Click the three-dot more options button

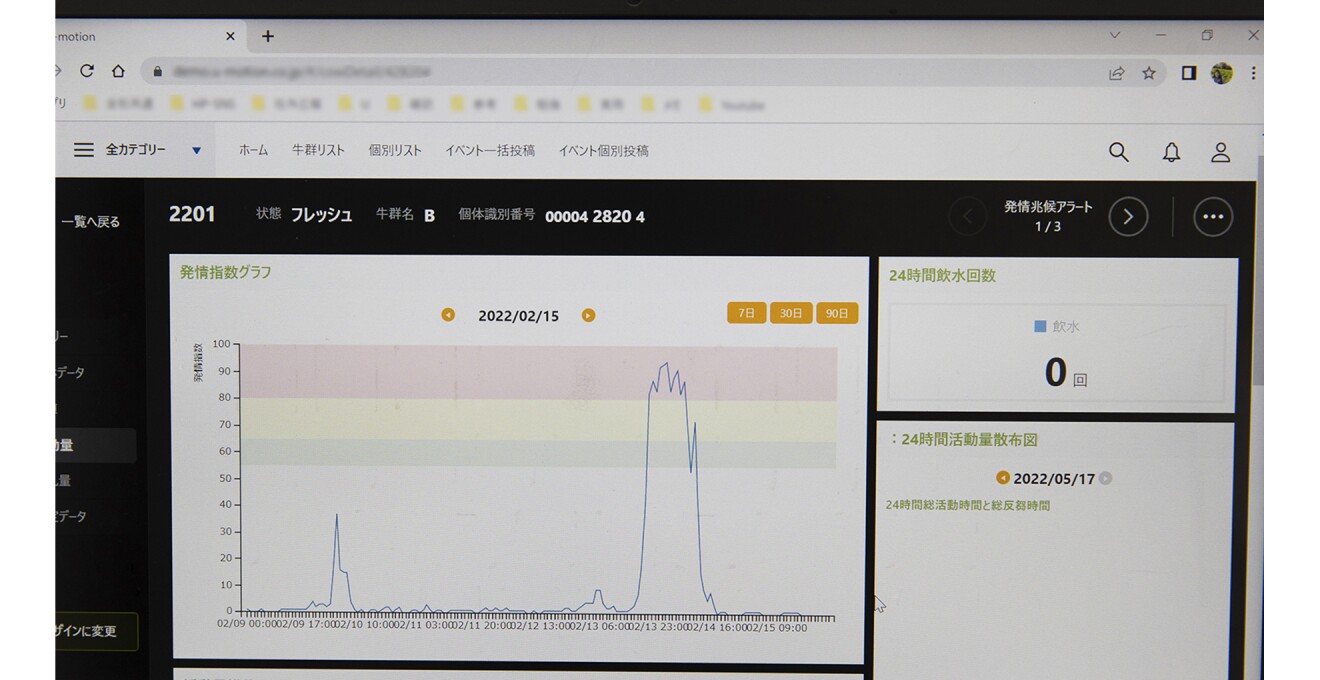[x=1212, y=216]
